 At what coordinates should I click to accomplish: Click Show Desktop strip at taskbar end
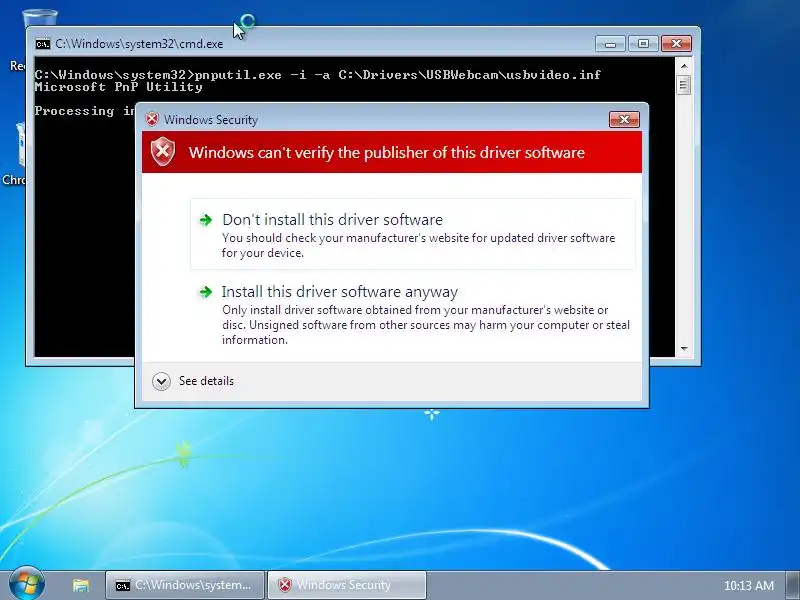coord(794,585)
